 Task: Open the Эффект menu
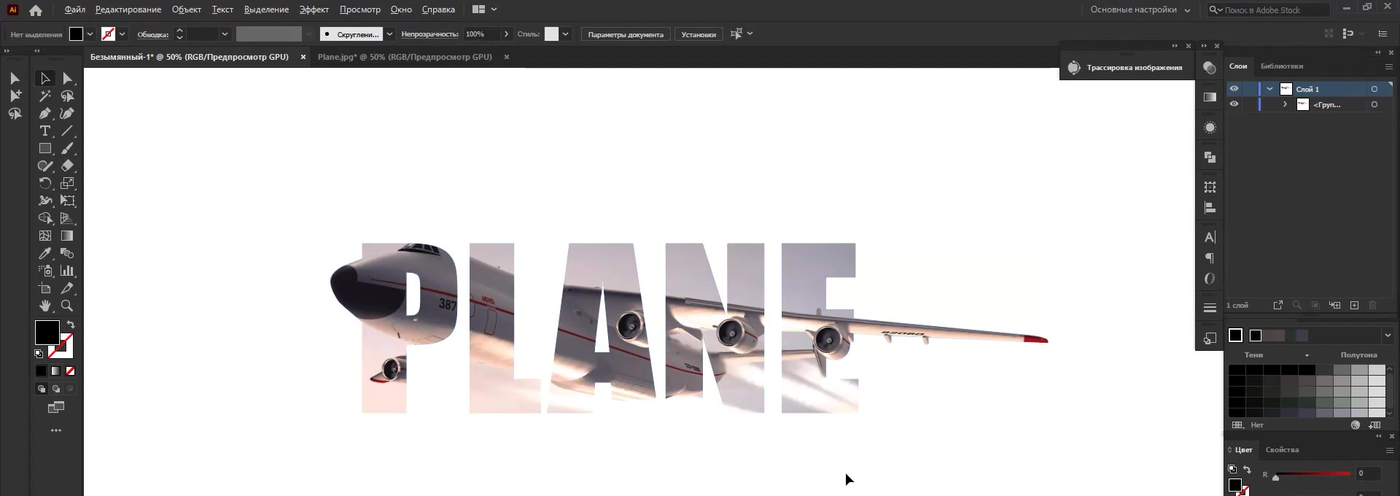tap(314, 10)
